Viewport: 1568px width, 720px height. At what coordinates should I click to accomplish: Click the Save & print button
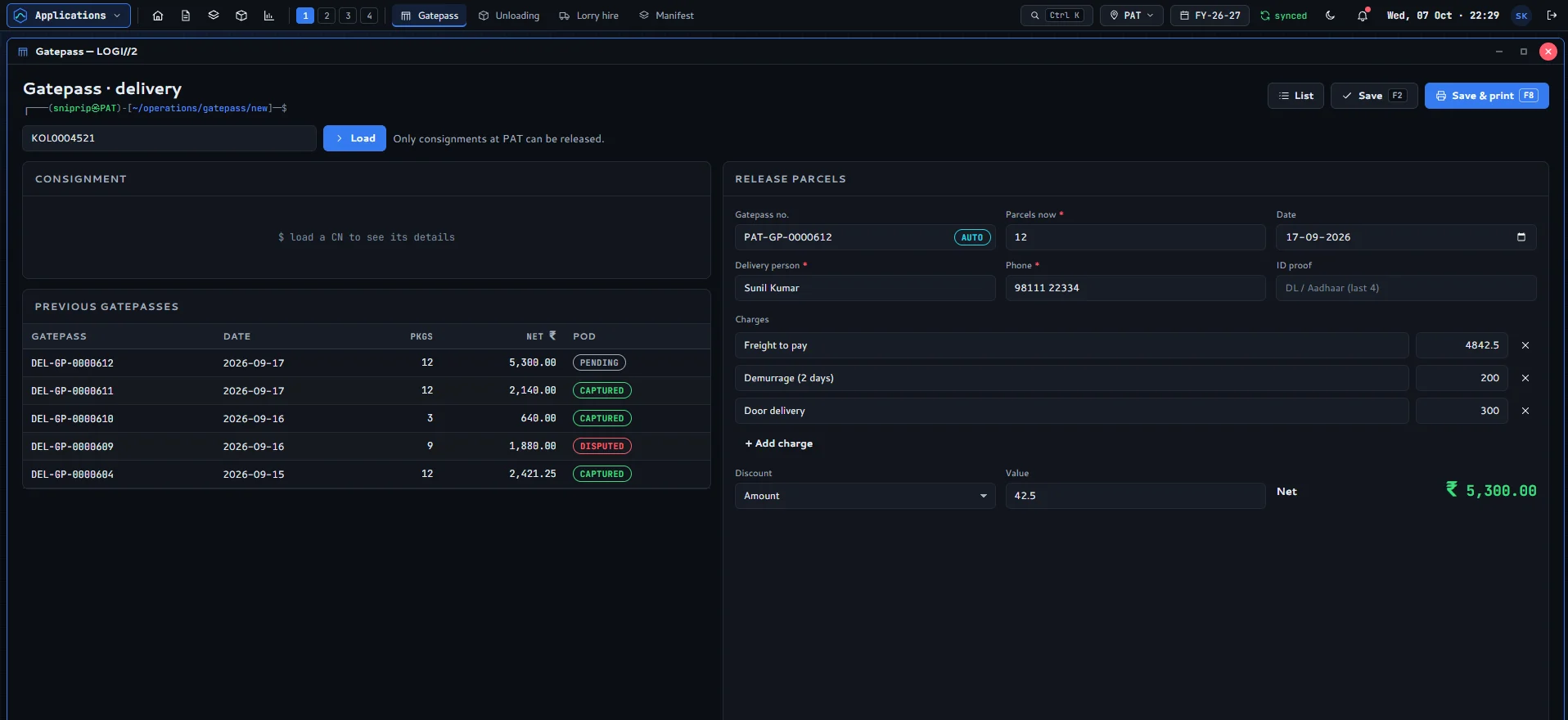(1486, 96)
